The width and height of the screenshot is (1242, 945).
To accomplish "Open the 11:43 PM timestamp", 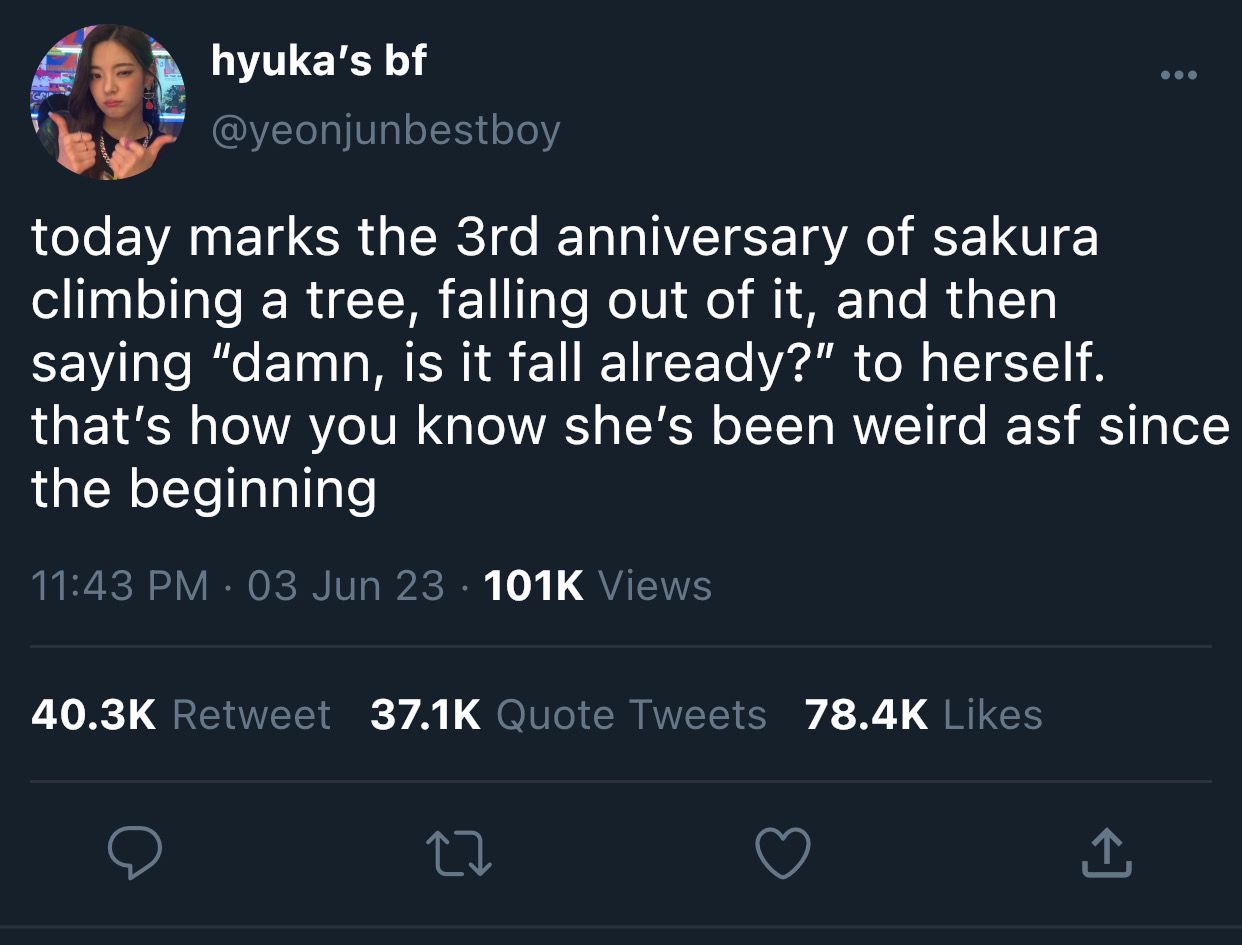I will click(x=120, y=586).
